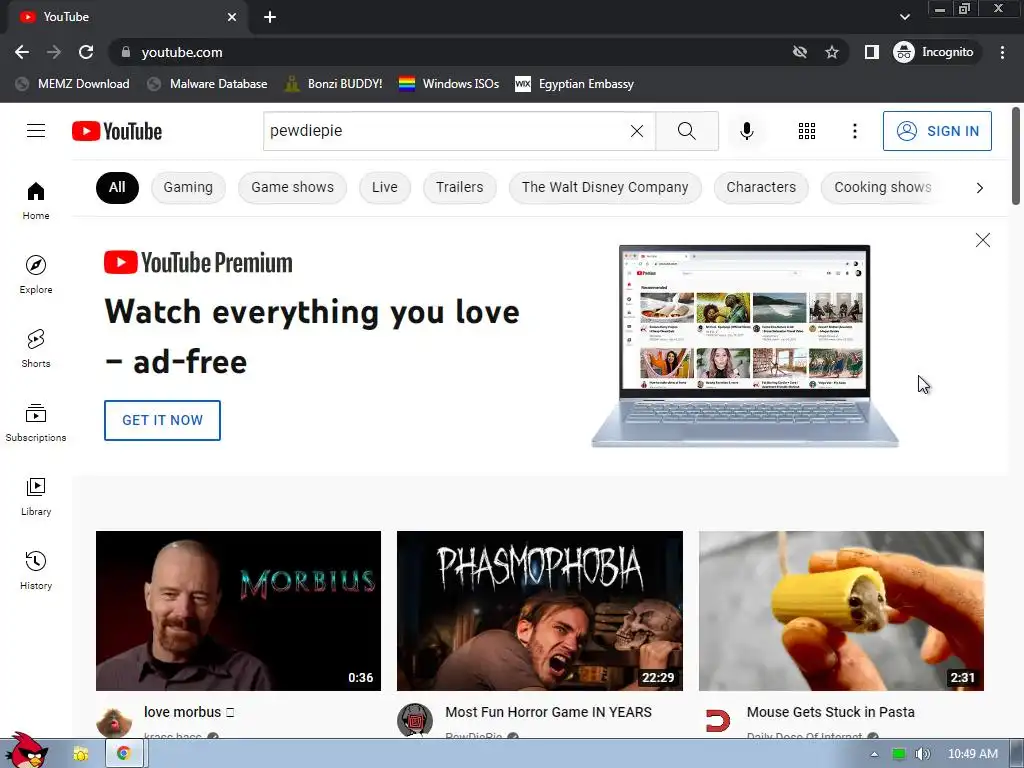Screen dimensions: 1024x768
Task: Select the Characters filter chip
Action: [761, 187]
